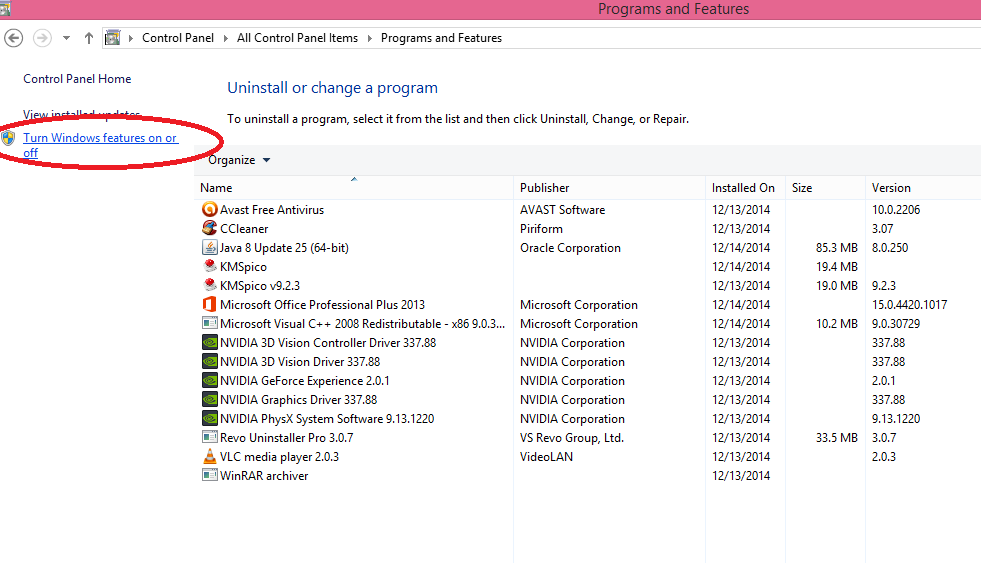
Task: Click the Control Panel icon in address bar
Action: tap(113, 38)
